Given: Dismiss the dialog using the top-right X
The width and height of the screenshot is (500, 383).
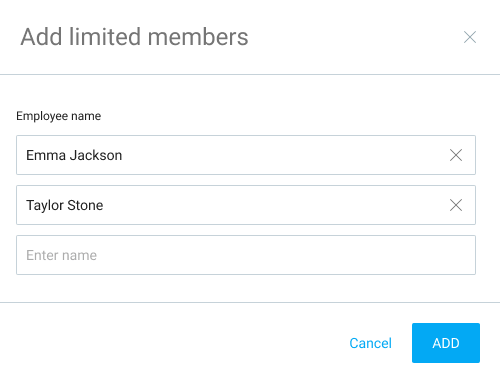Looking at the screenshot, I should 470,37.
